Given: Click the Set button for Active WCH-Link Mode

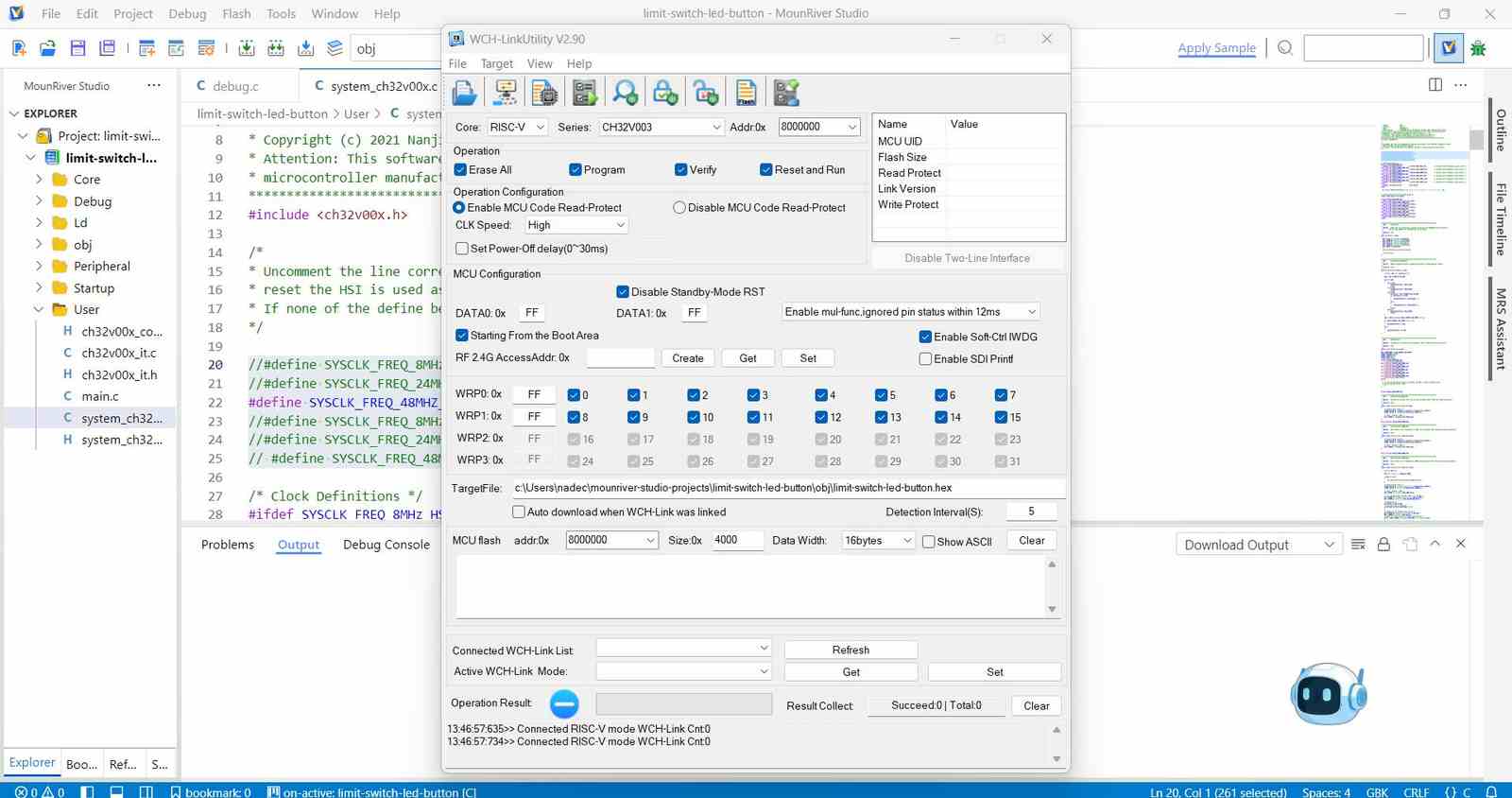Looking at the screenshot, I should coord(994,672).
